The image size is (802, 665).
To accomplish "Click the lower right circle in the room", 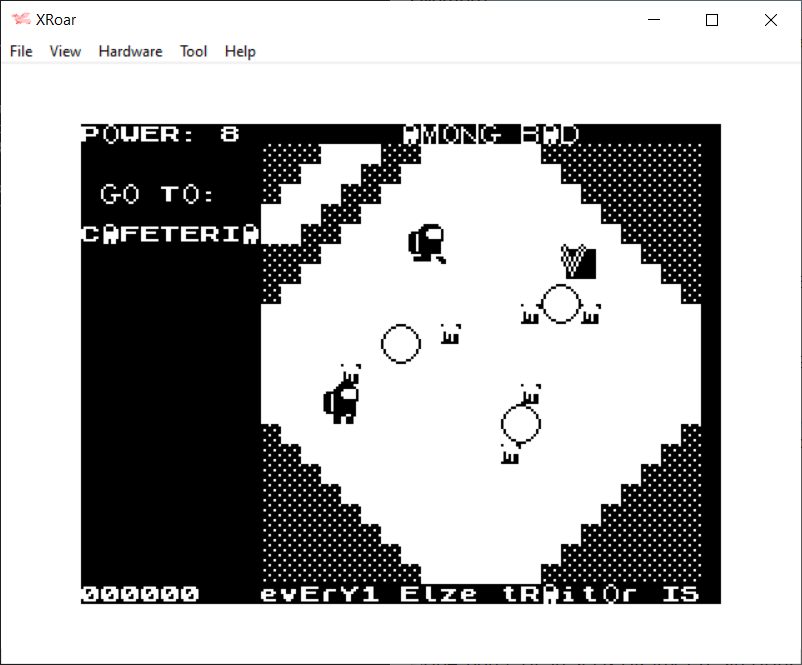I will click(x=520, y=424).
